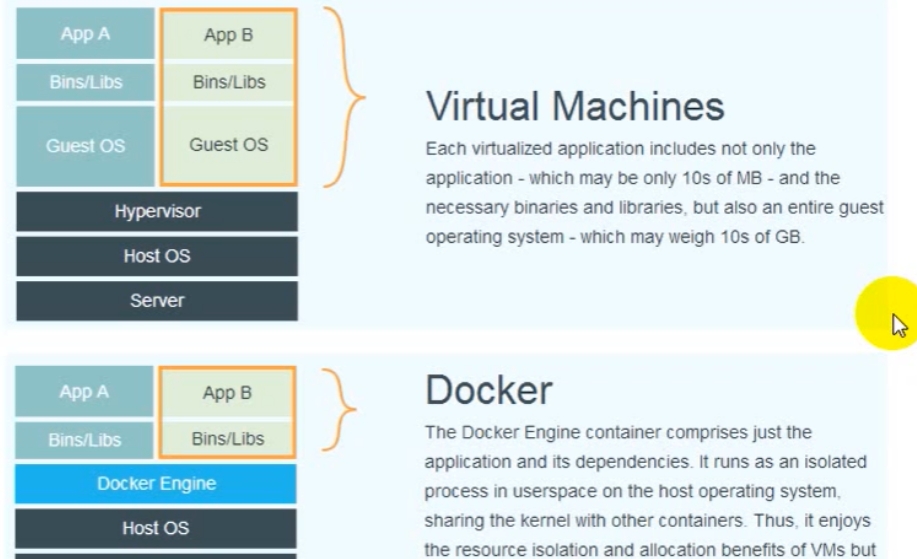This screenshot has height=559, width=917.
Task: Click the Virtual Machines heading
Action: [x=575, y=106]
